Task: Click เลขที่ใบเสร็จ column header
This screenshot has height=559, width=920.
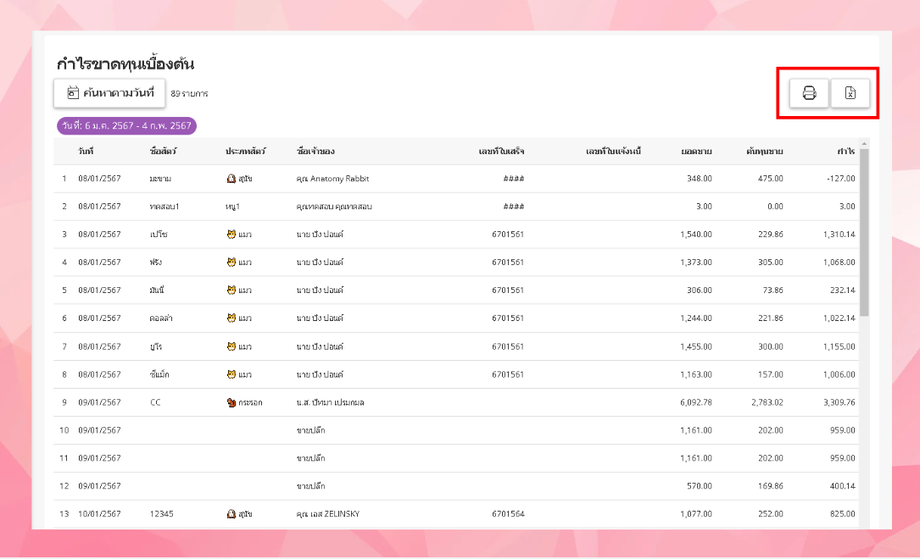Action: tap(502, 151)
